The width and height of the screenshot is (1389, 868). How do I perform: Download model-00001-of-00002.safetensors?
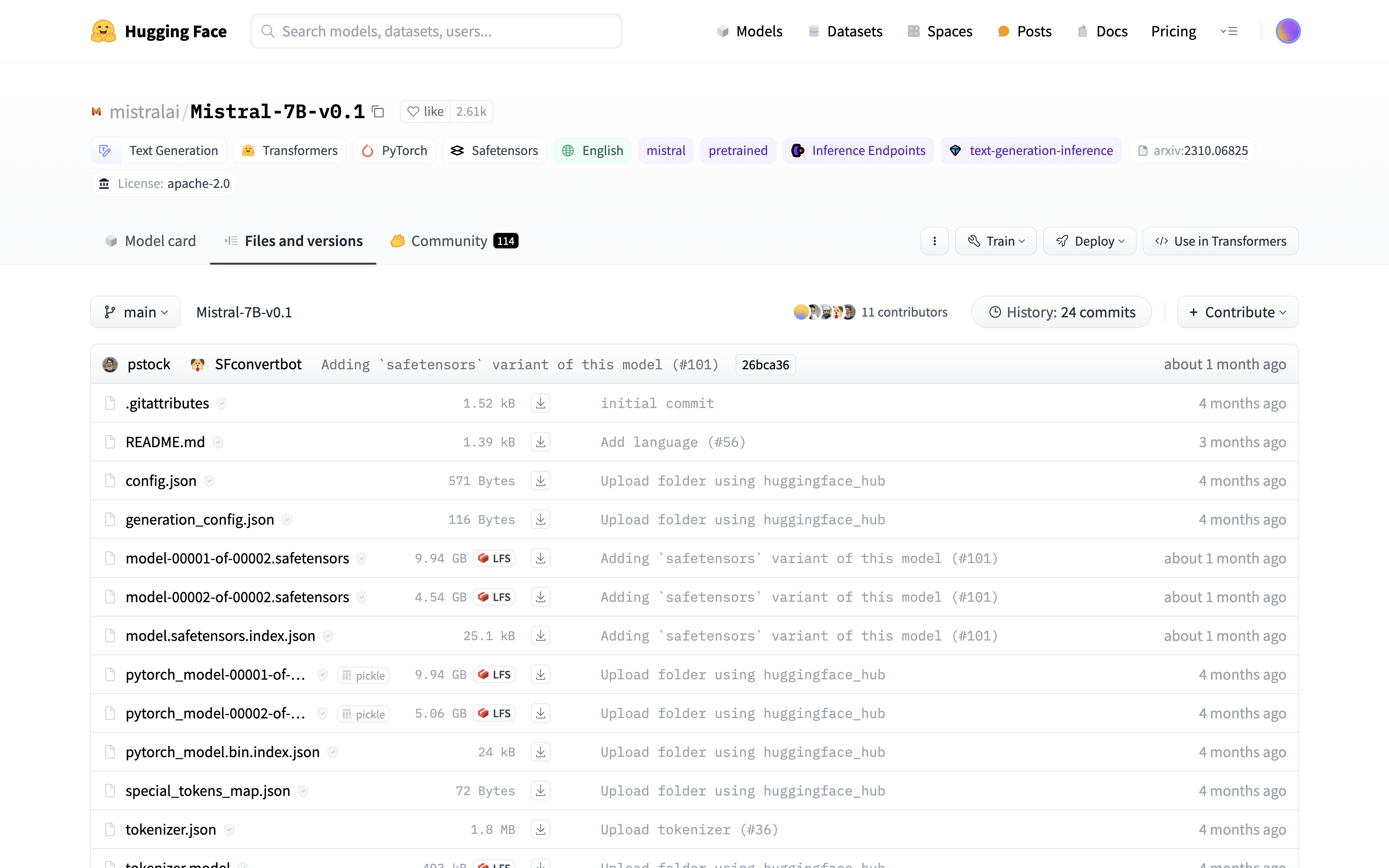[x=540, y=558]
